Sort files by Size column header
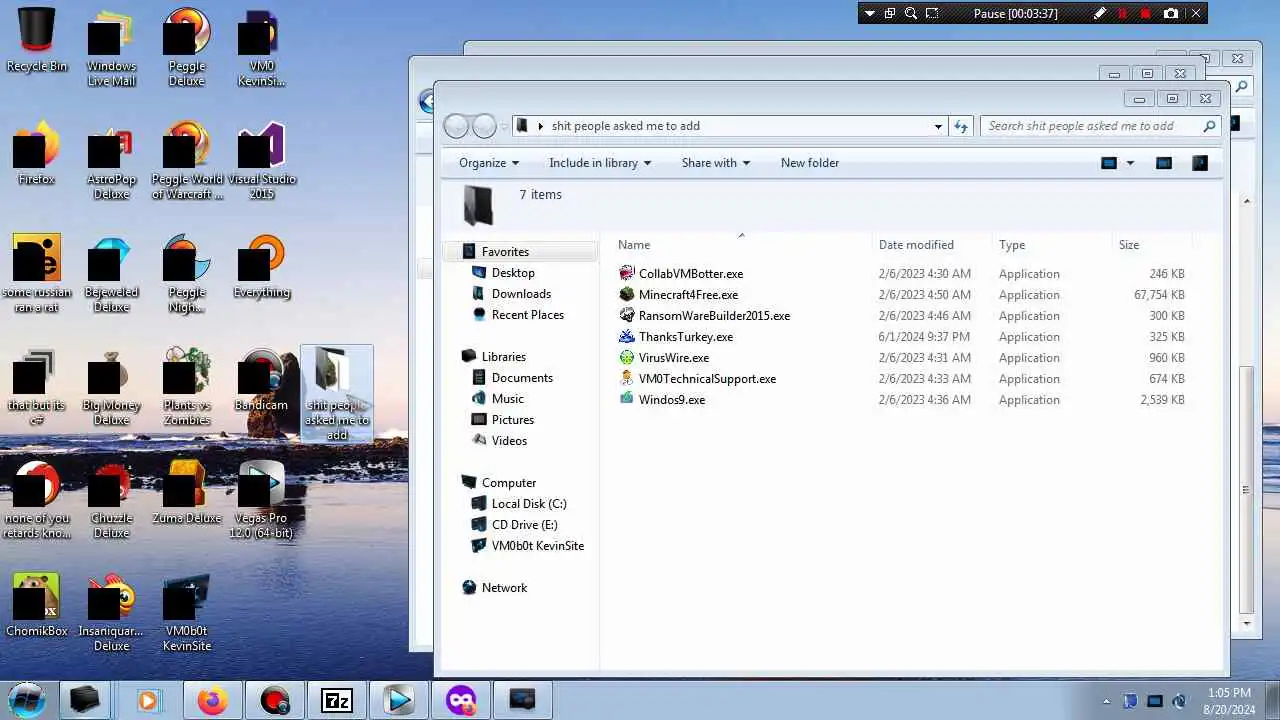The image size is (1280, 720). tap(1152, 245)
